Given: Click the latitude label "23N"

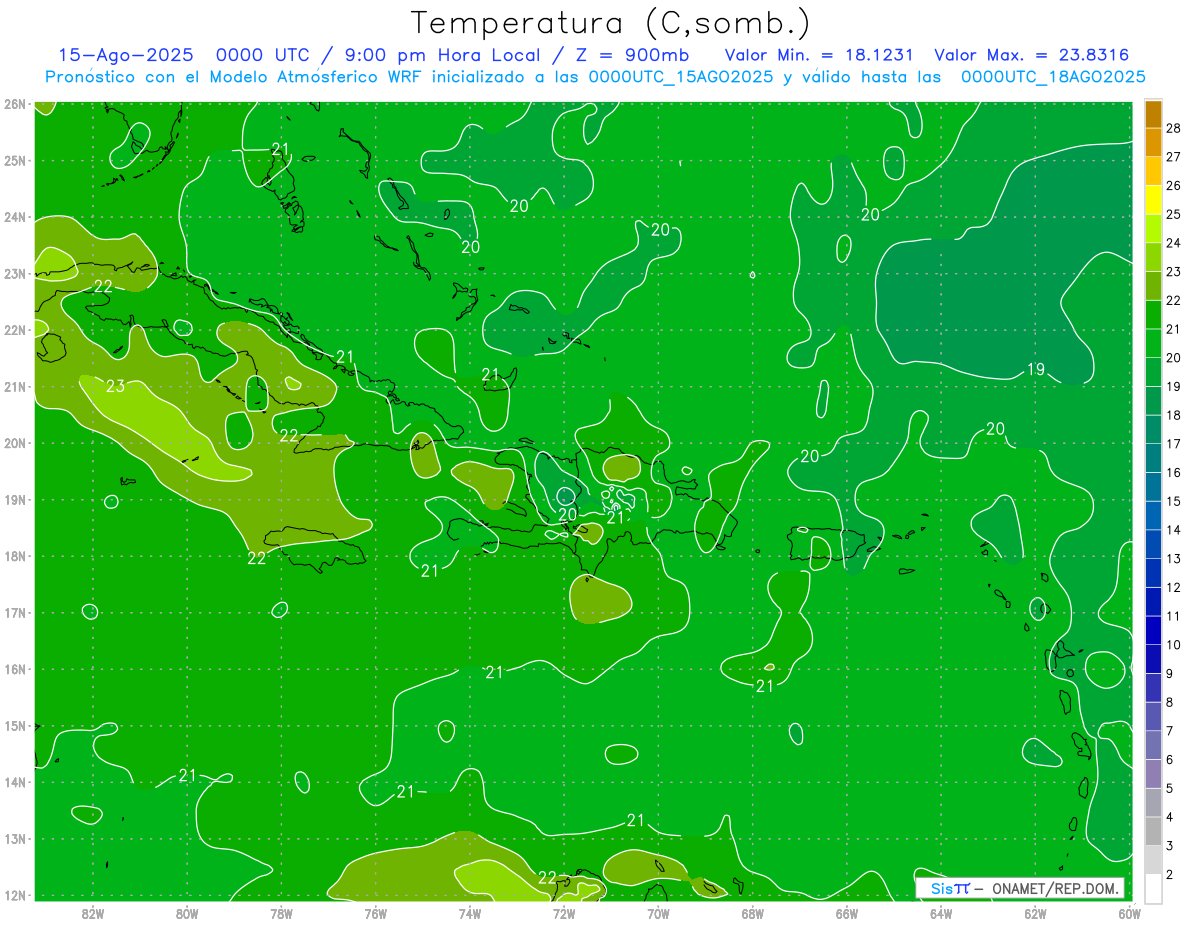Looking at the screenshot, I should point(14,273).
